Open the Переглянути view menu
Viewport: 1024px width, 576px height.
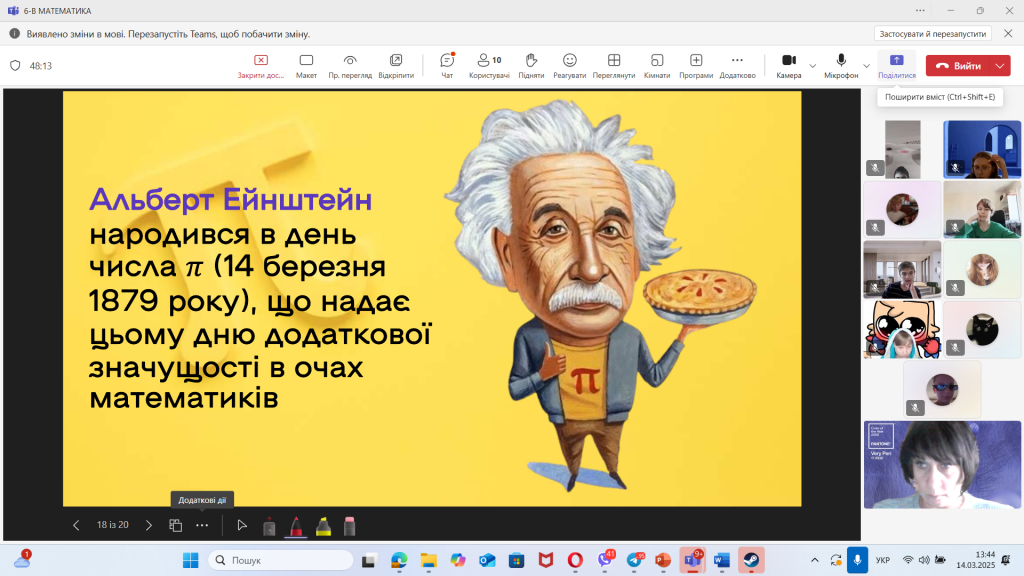[614, 62]
